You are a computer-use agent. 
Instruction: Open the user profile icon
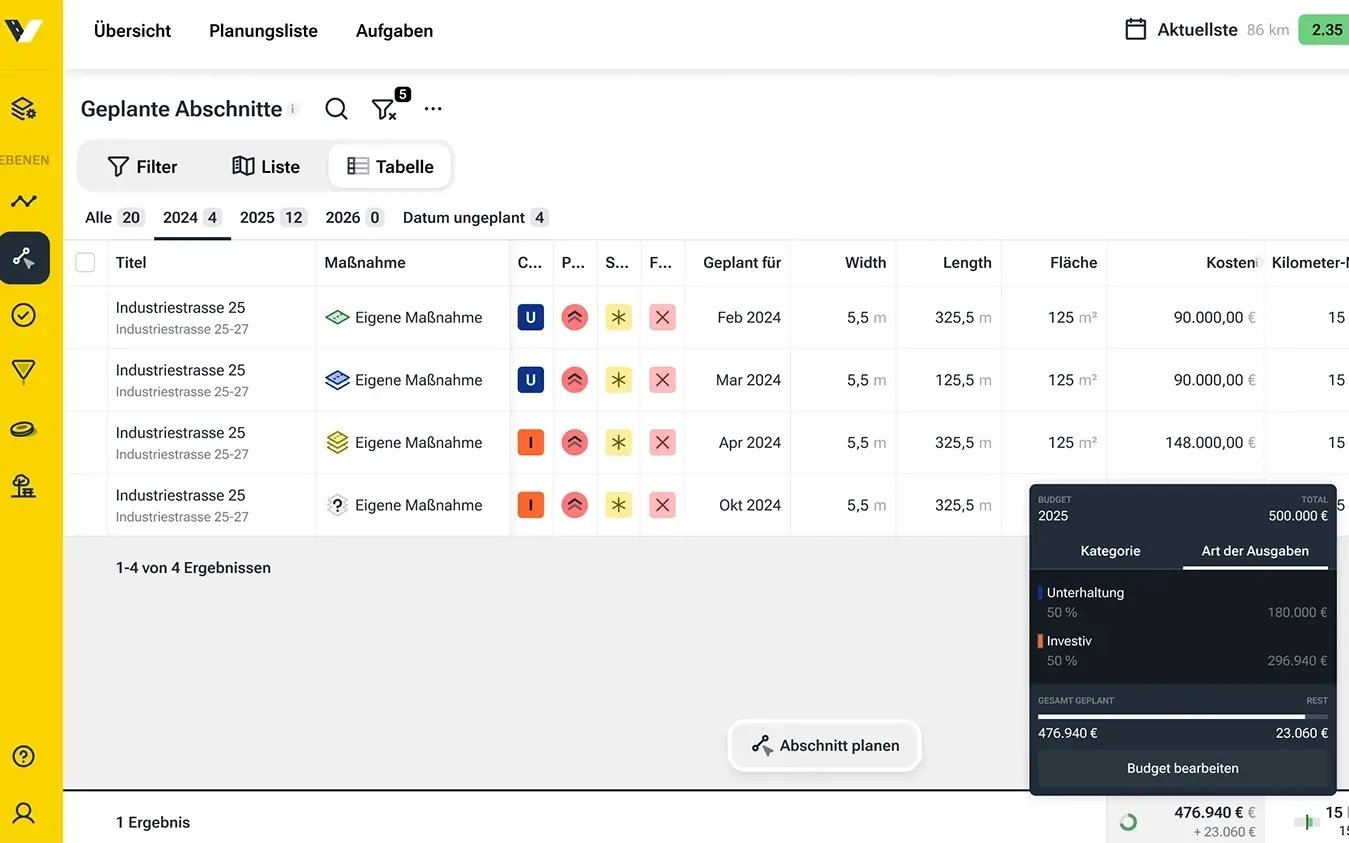(24, 812)
